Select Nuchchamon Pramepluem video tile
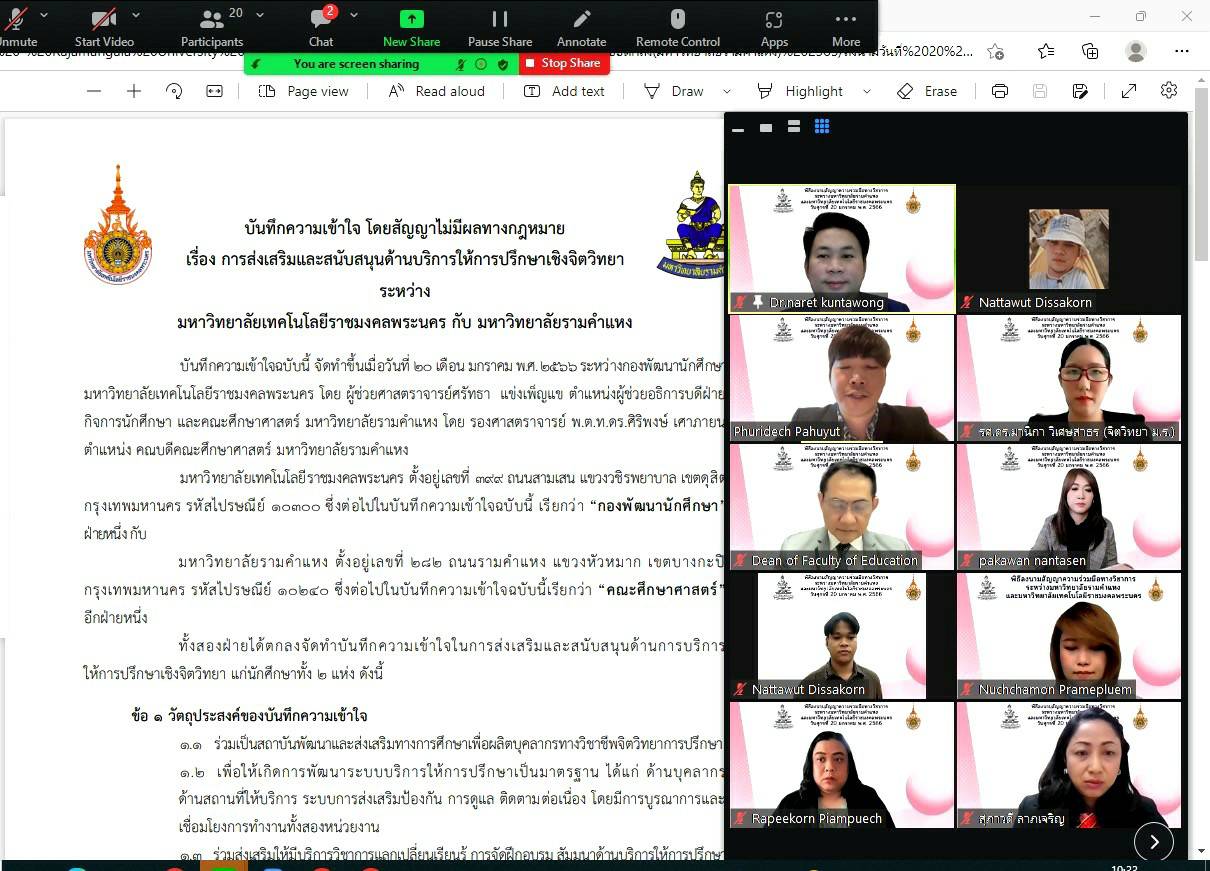Viewport: 1210px width, 871px height. pyautogui.click(x=1069, y=636)
